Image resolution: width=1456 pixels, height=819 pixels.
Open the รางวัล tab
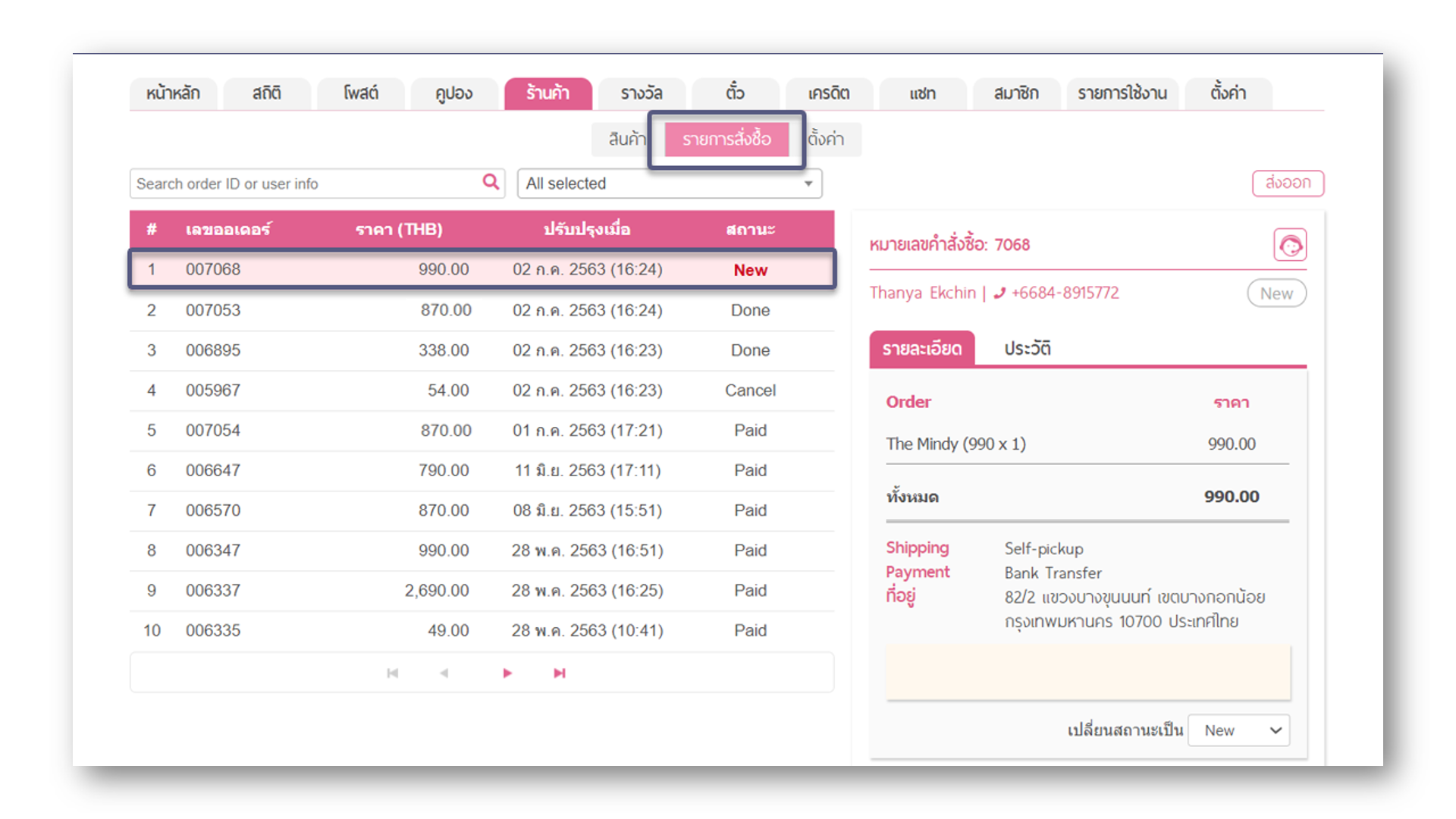coord(642,93)
